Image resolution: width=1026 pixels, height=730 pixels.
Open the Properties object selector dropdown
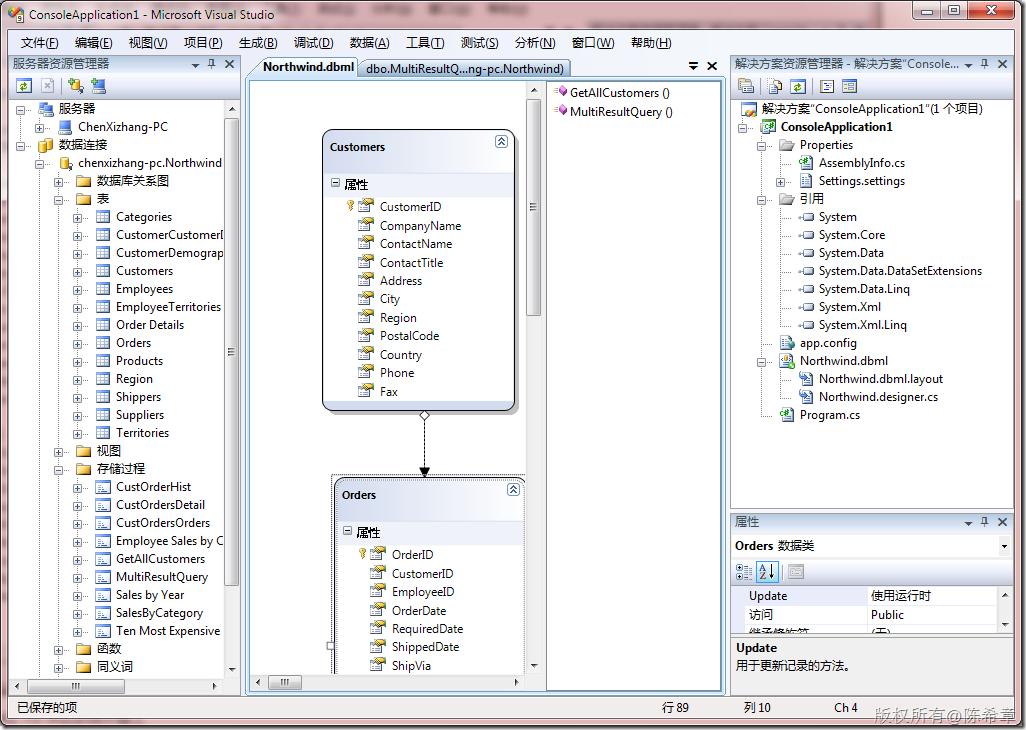1004,546
